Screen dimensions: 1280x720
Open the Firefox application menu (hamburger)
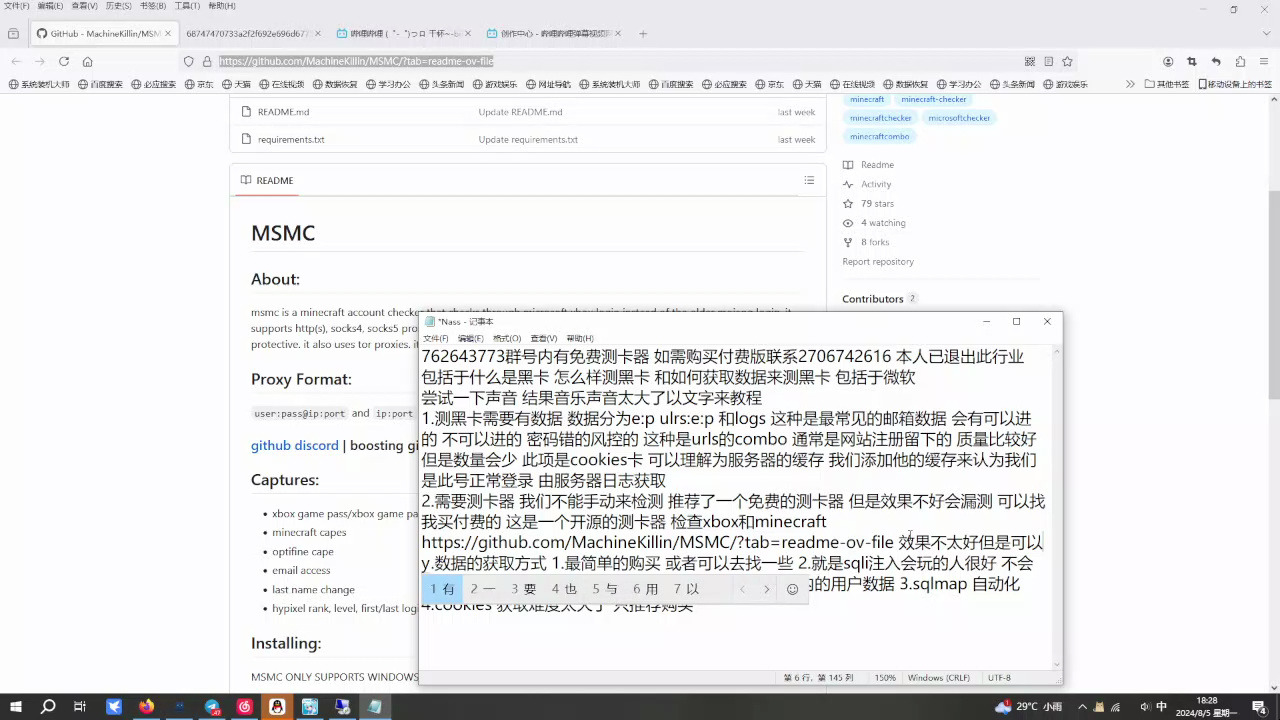[1264, 61]
